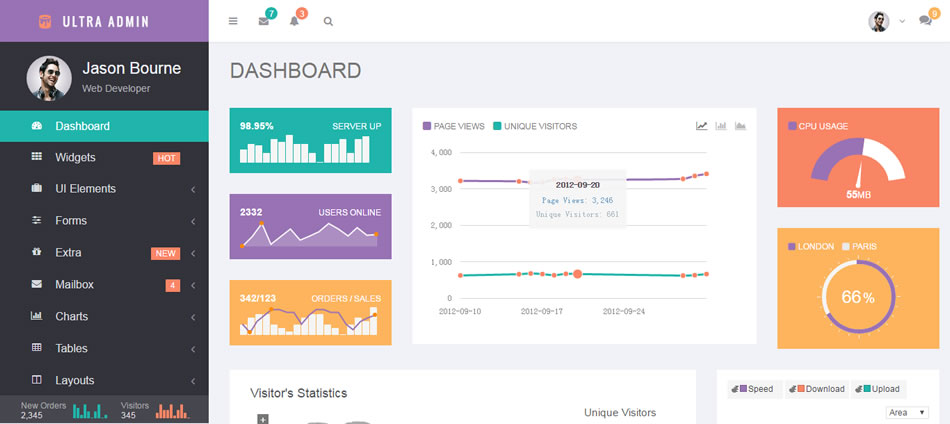Expand the UI Elements chevron
The height and width of the screenshot is (424, 950).
click(193, 190)
